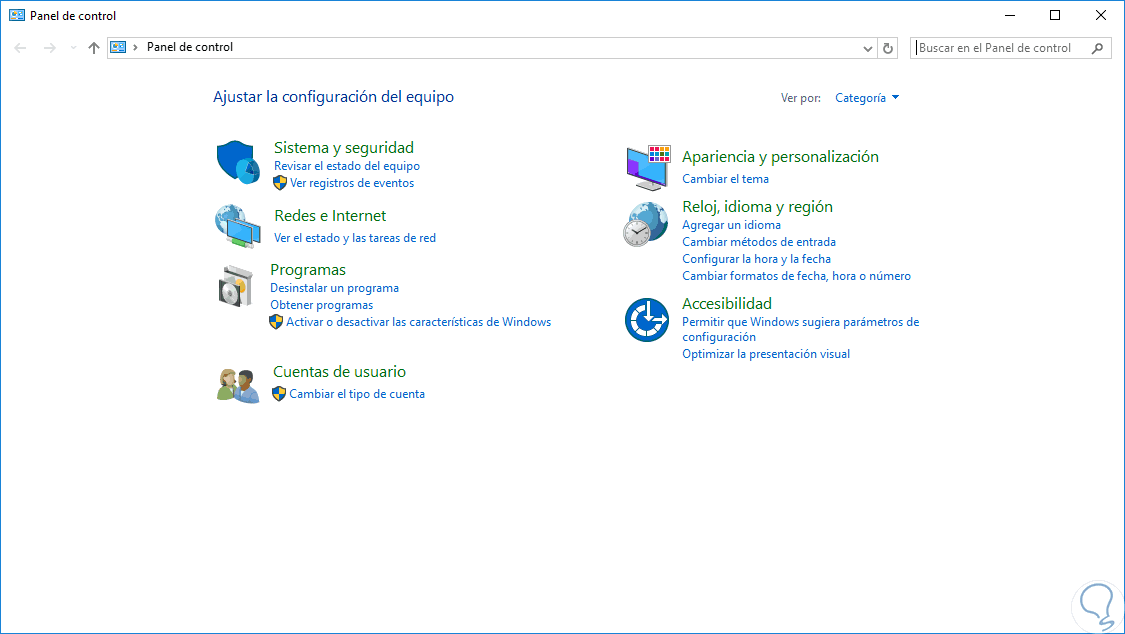The height and width of the screenshot is (634, 1125).
Task: Click Activar o desactivar las características de Windows
Action: click(x=418, y=322)
